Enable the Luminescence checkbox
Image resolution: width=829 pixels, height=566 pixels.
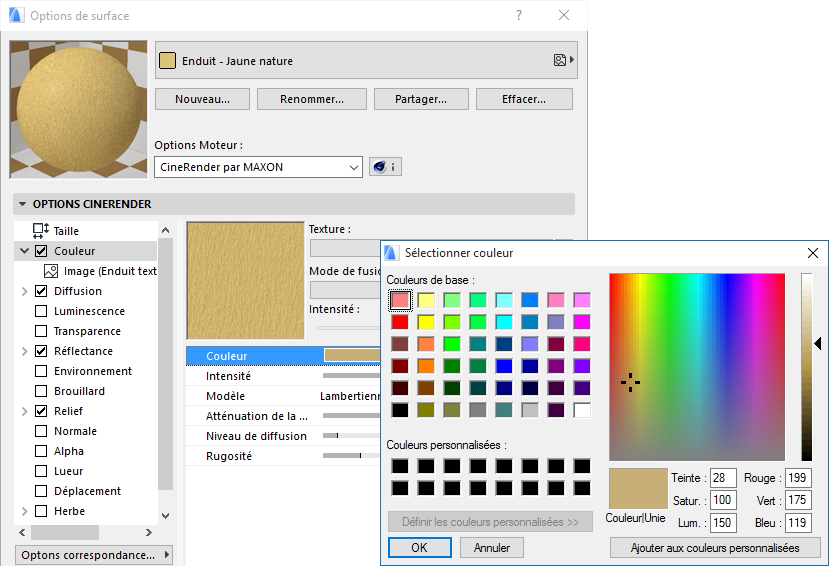point(41,311)
